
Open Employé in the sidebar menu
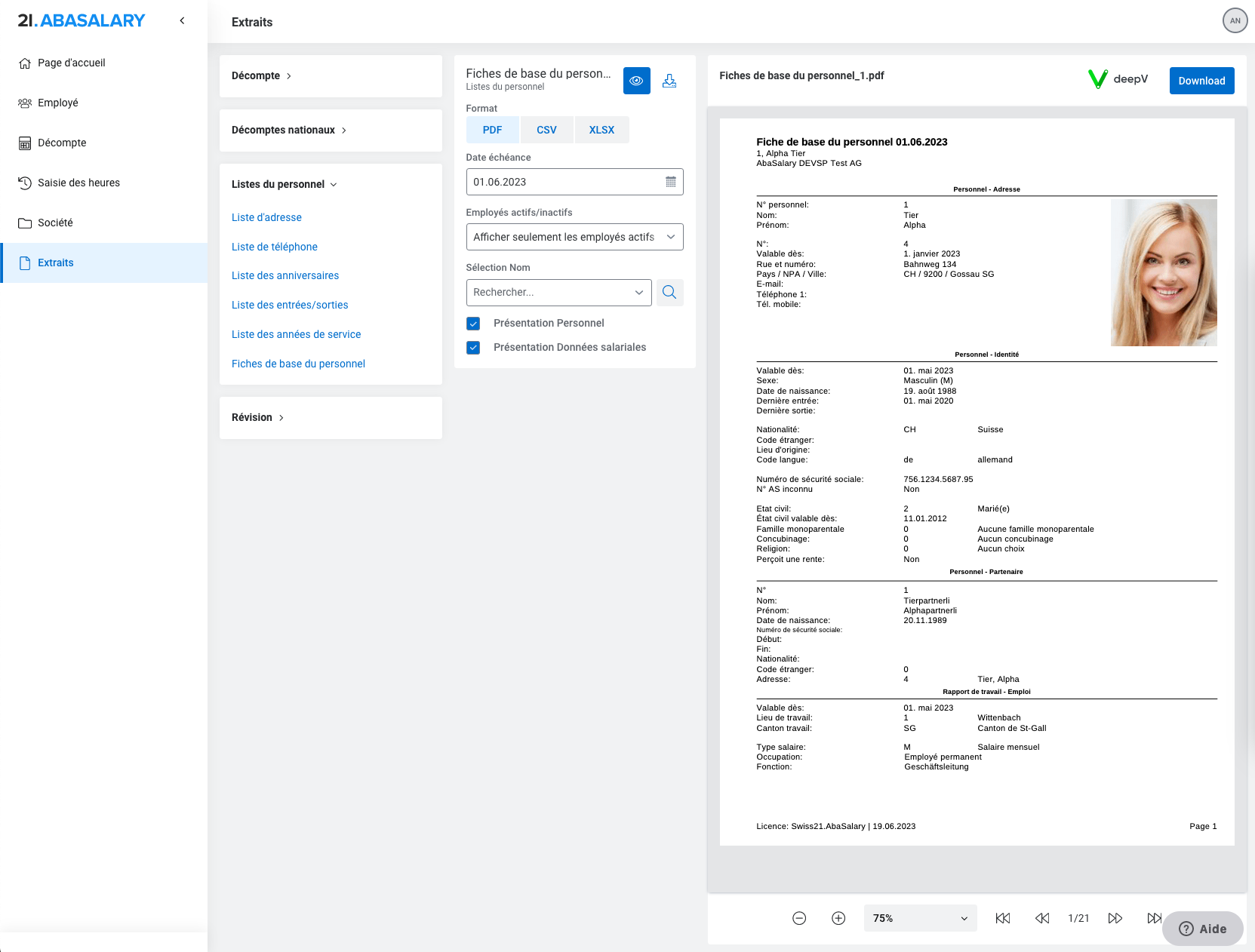point(58,103)
